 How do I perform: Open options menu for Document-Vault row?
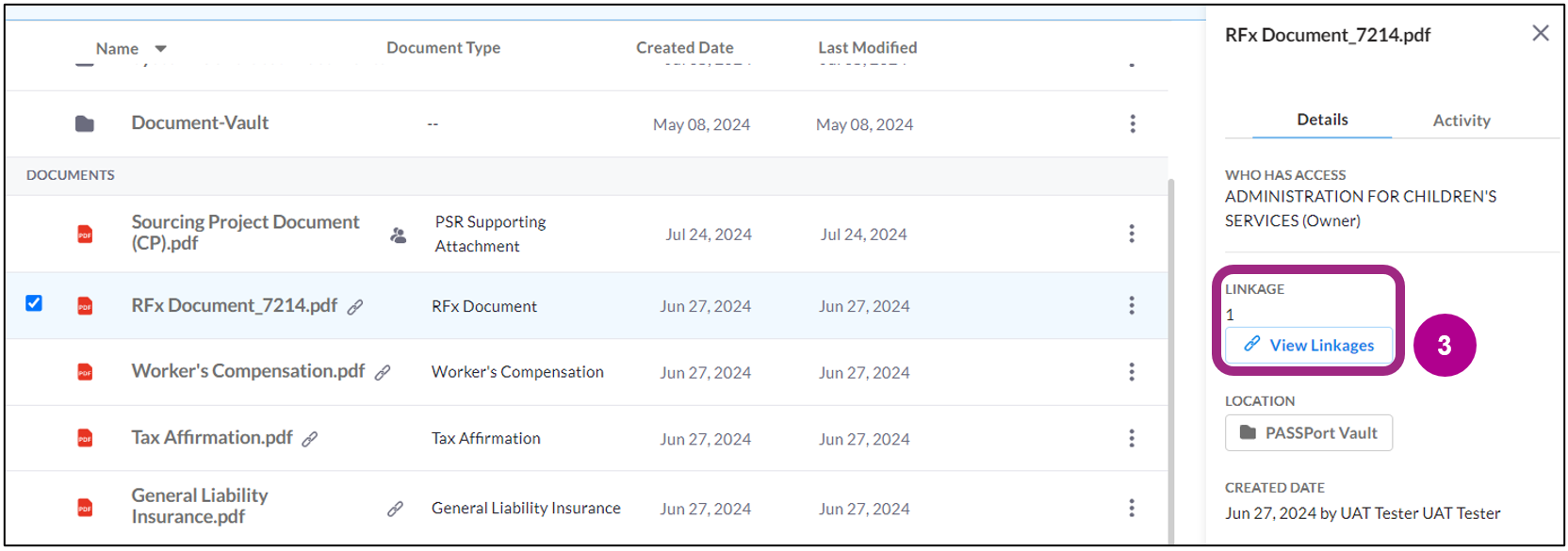[1133, 123]
